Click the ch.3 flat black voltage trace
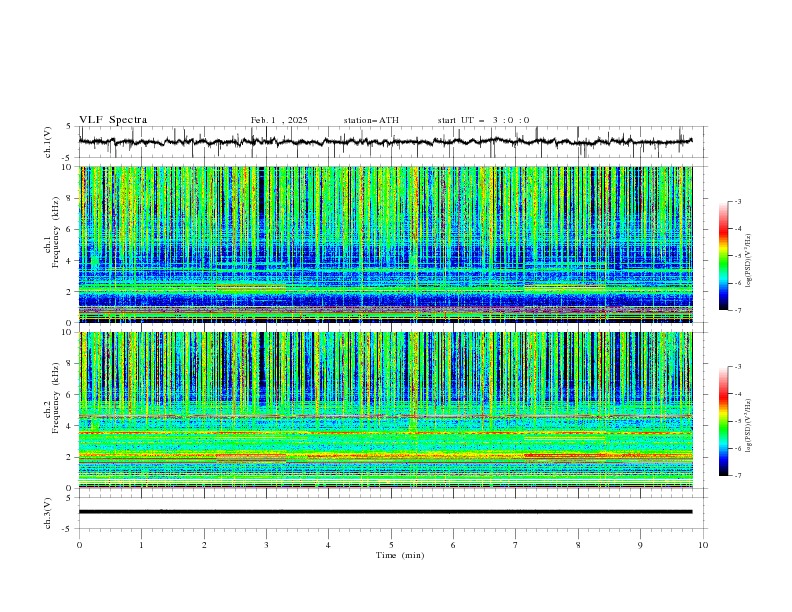The width and height of the screenshot is (792, 612). coord(385,512)
